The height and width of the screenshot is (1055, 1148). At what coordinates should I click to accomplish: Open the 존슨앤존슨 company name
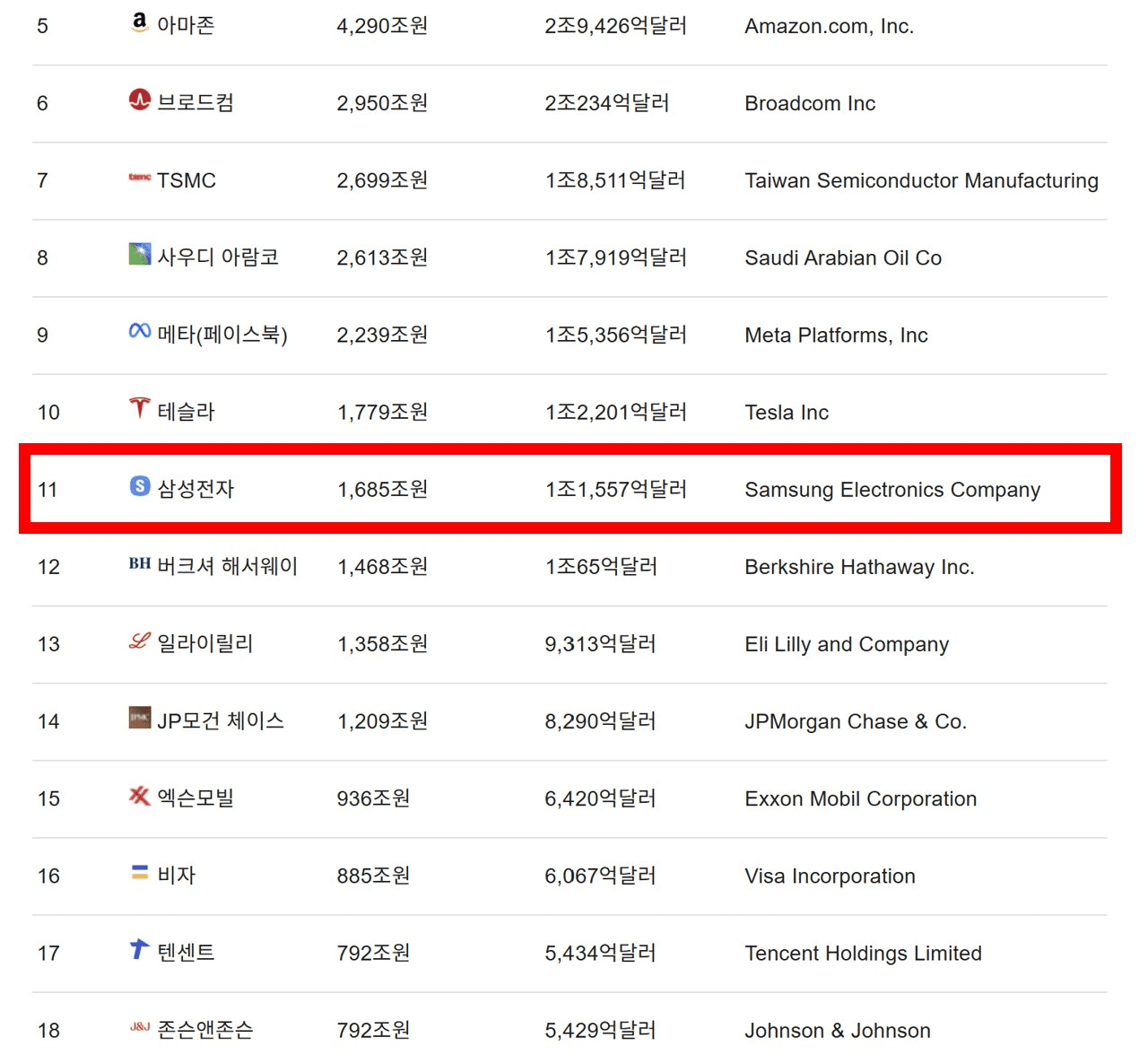205,1029
